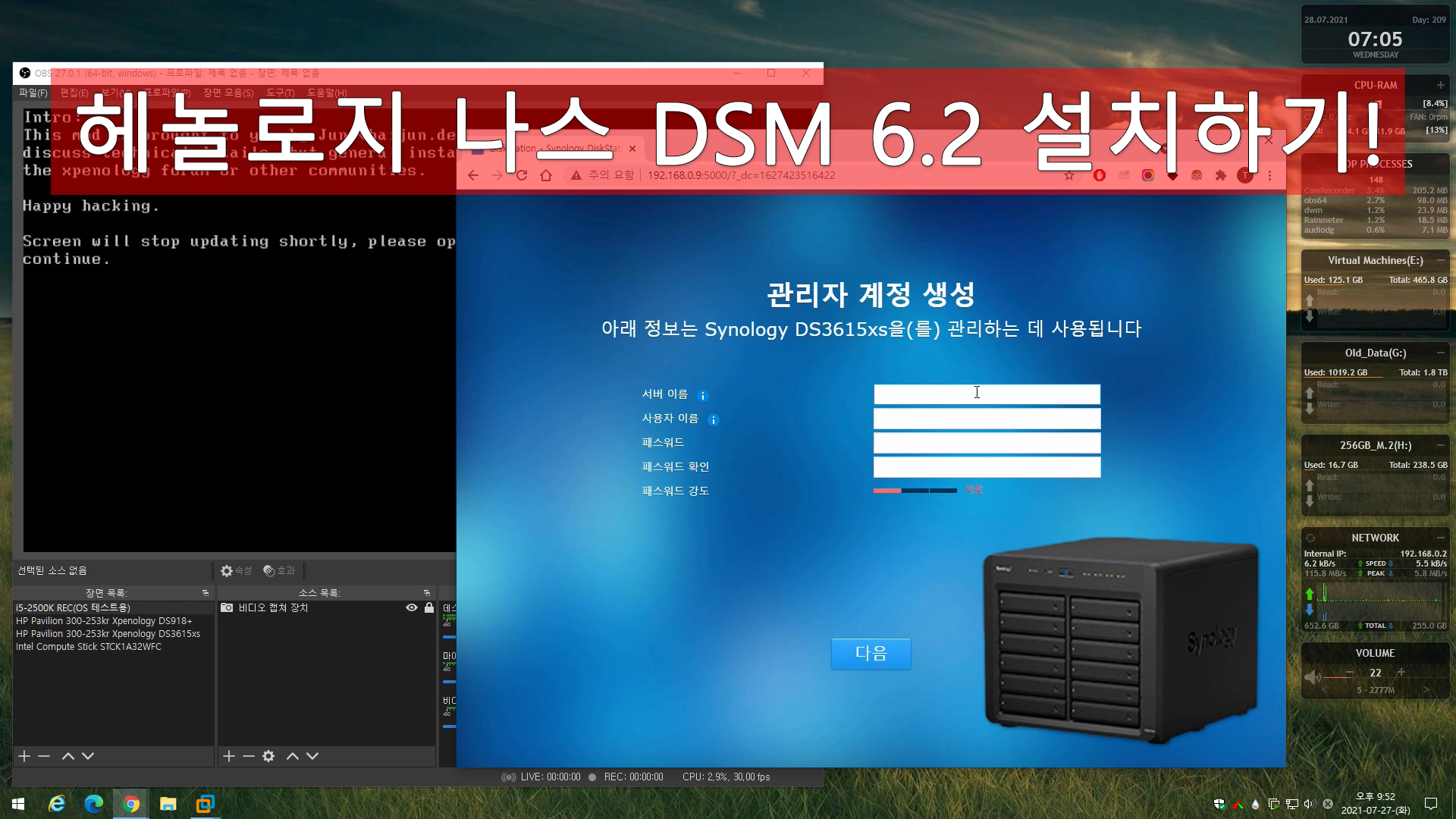The height and width of the screenshot is (819, 1456).
Task: Click the username info icon
Action: pos(713,420)
